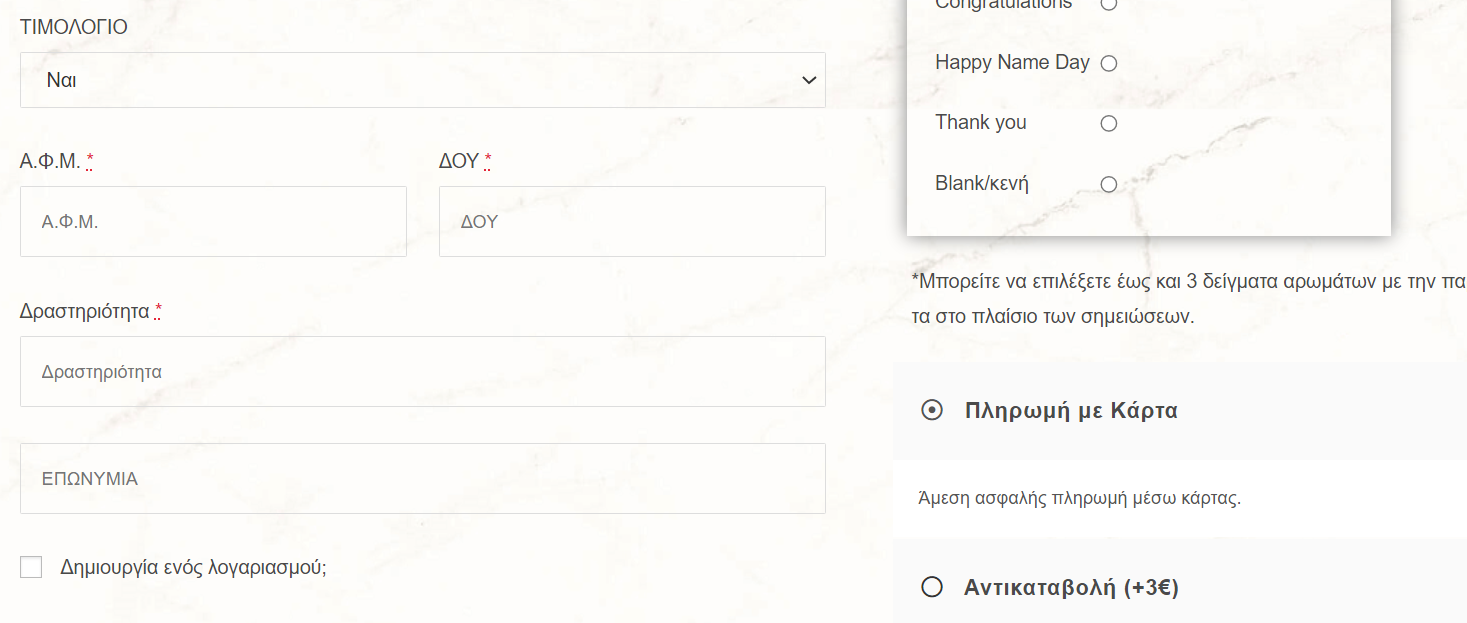Screen dimensions: 1467x623
Task: Focus the ΔΟΥ text field
Action: coord(632,221)
